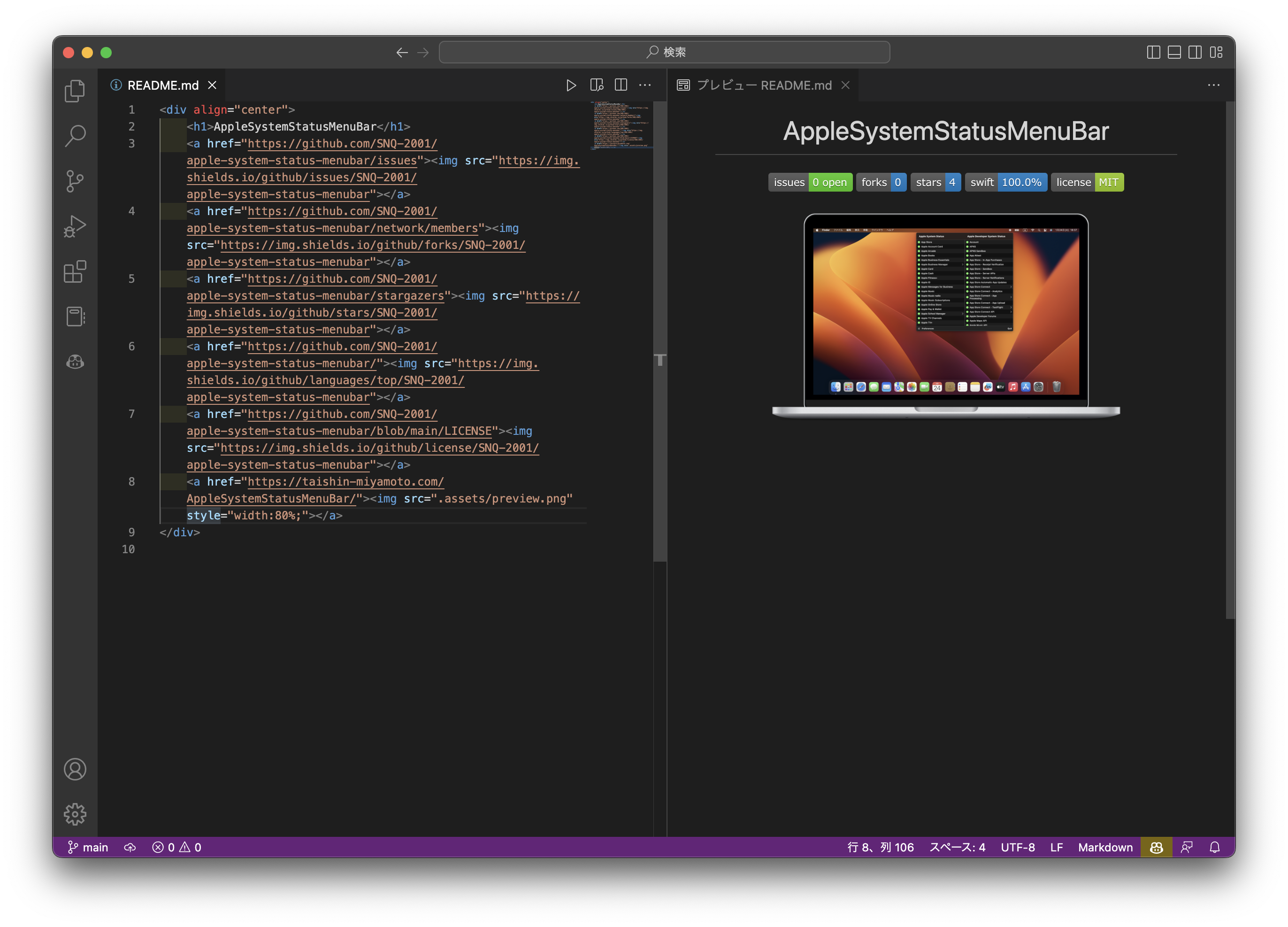This screenshot has width=1288, height=927.
Task: Open the Accounts menu in activity bar
Action: [x=75, y=769]
